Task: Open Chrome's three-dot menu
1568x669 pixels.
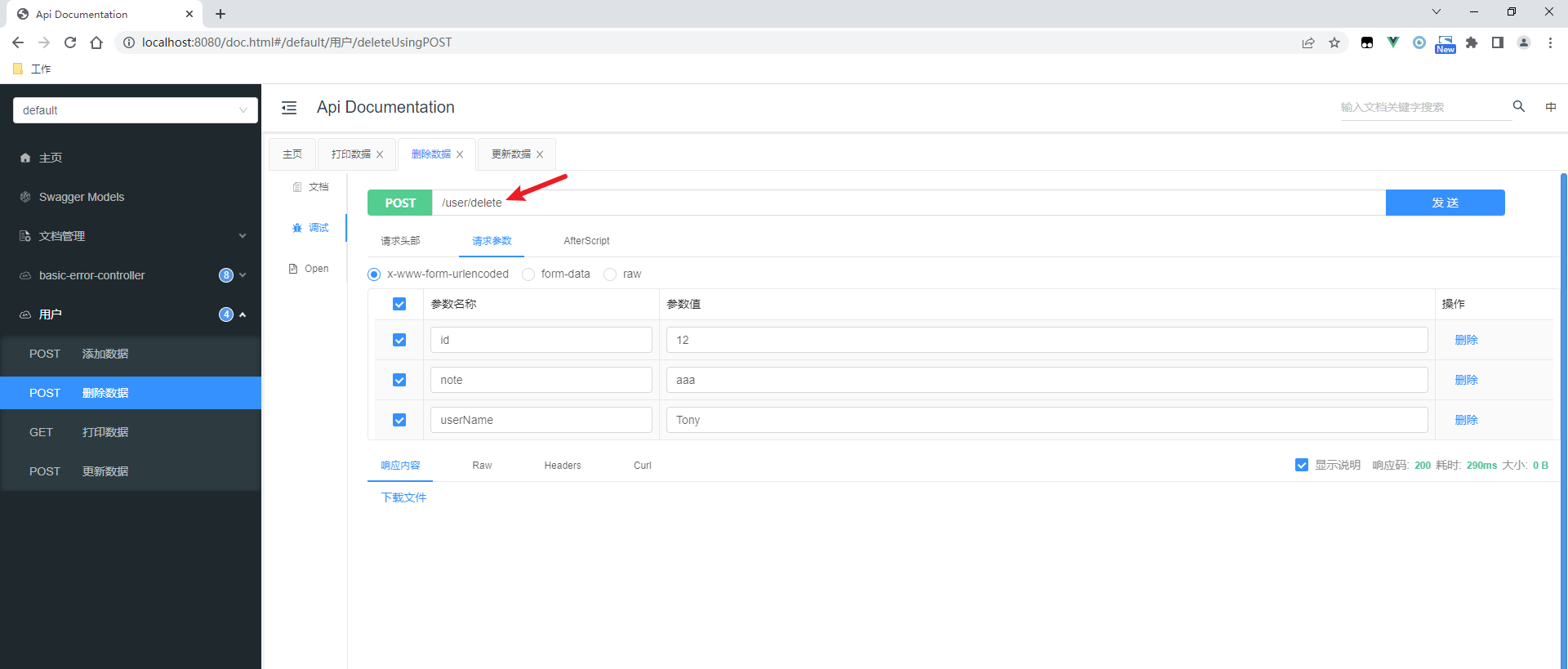Action: 1550,42
